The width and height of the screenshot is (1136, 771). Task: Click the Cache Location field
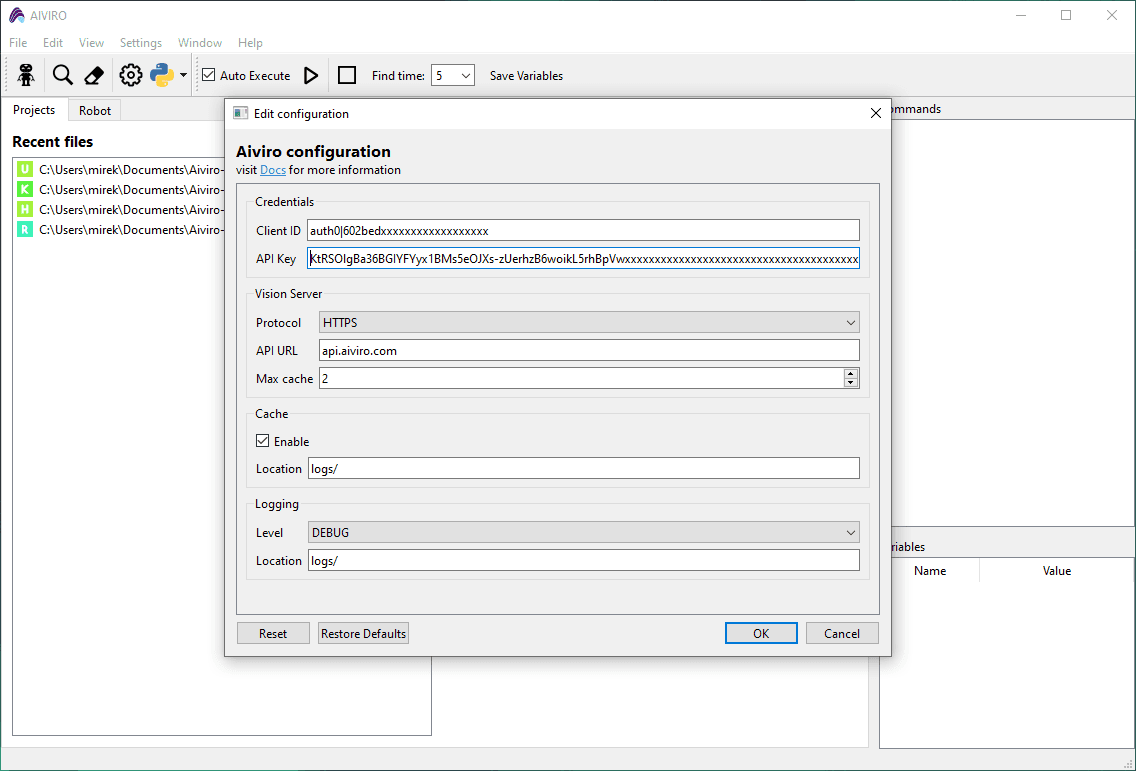583,468
